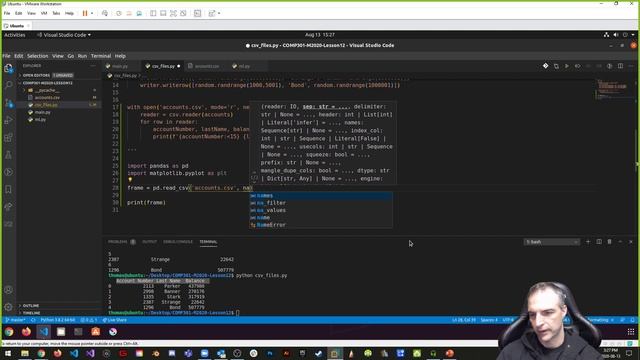Image resolution: width=640 pixels, height=360 pixels.
Task: Click Activities in Ubuntu top bar
Action: pyautogui.click(x=15, y=35)
